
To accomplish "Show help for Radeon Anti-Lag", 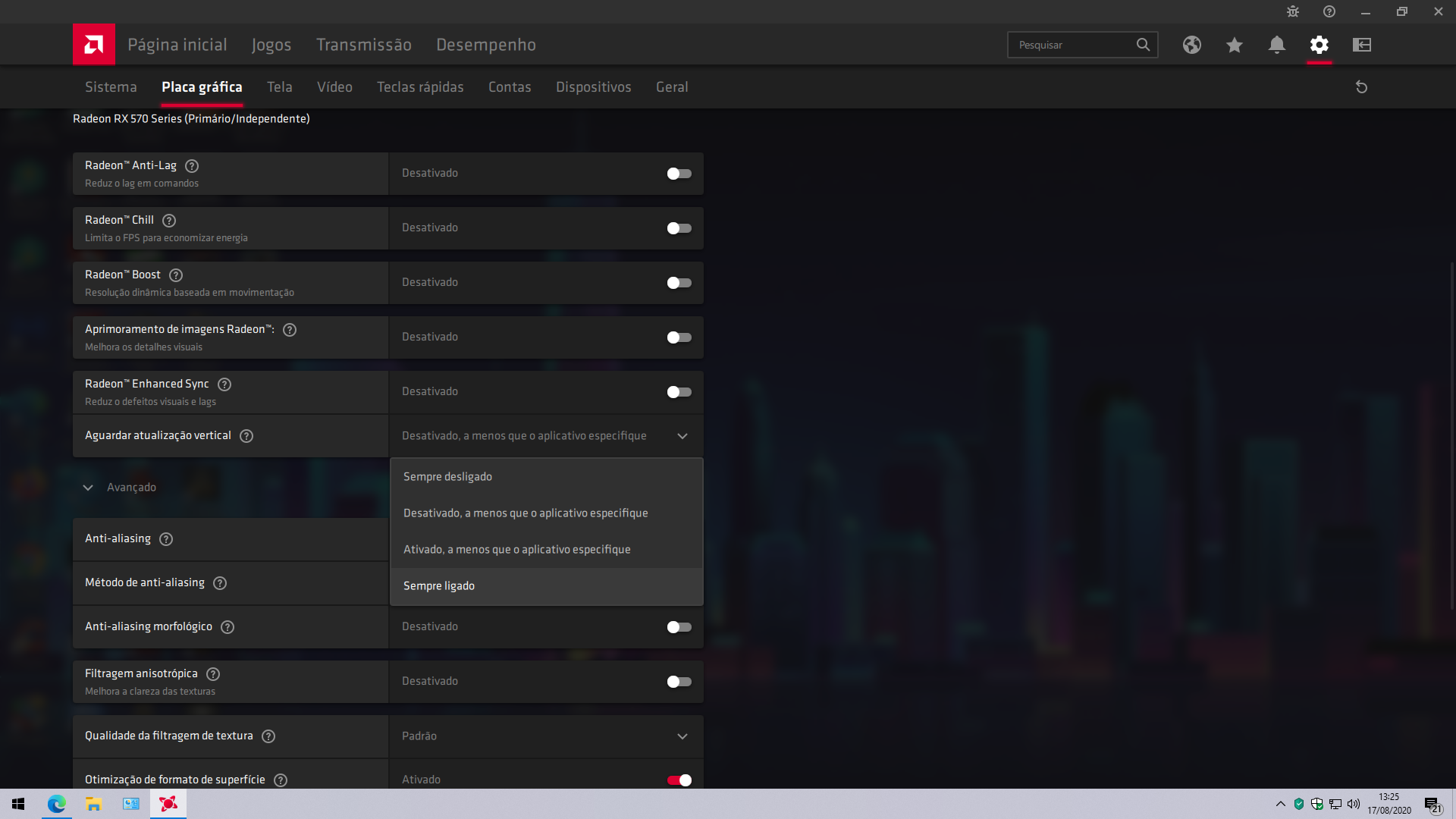I will [x=192, y=166].
